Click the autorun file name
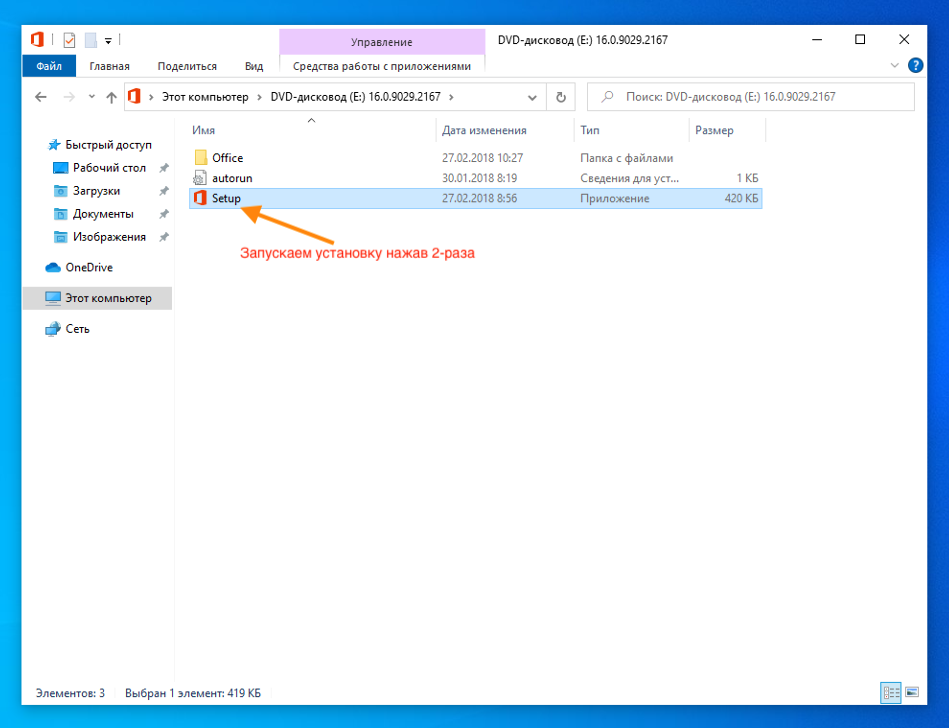 (x=232, y=178)
